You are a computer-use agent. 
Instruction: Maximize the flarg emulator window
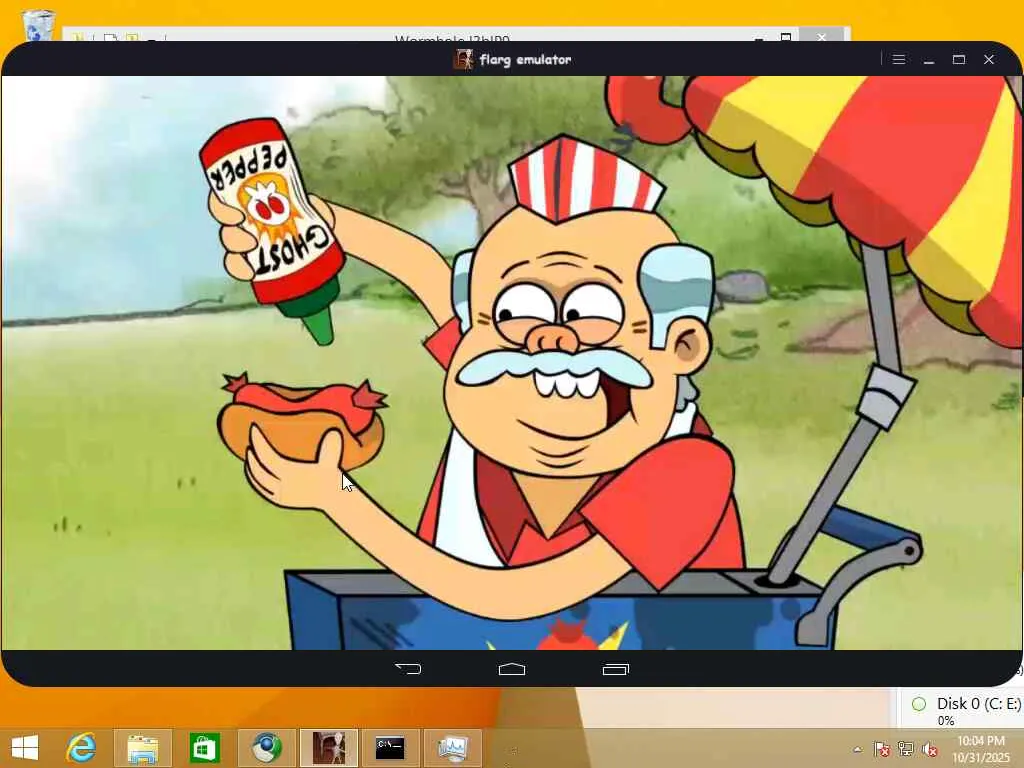959,59
